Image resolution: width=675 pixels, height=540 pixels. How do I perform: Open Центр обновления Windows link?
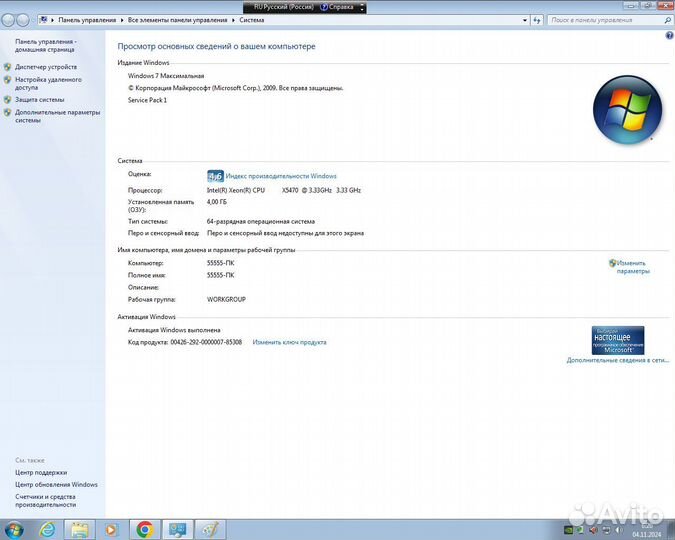(x=56, y=484)
